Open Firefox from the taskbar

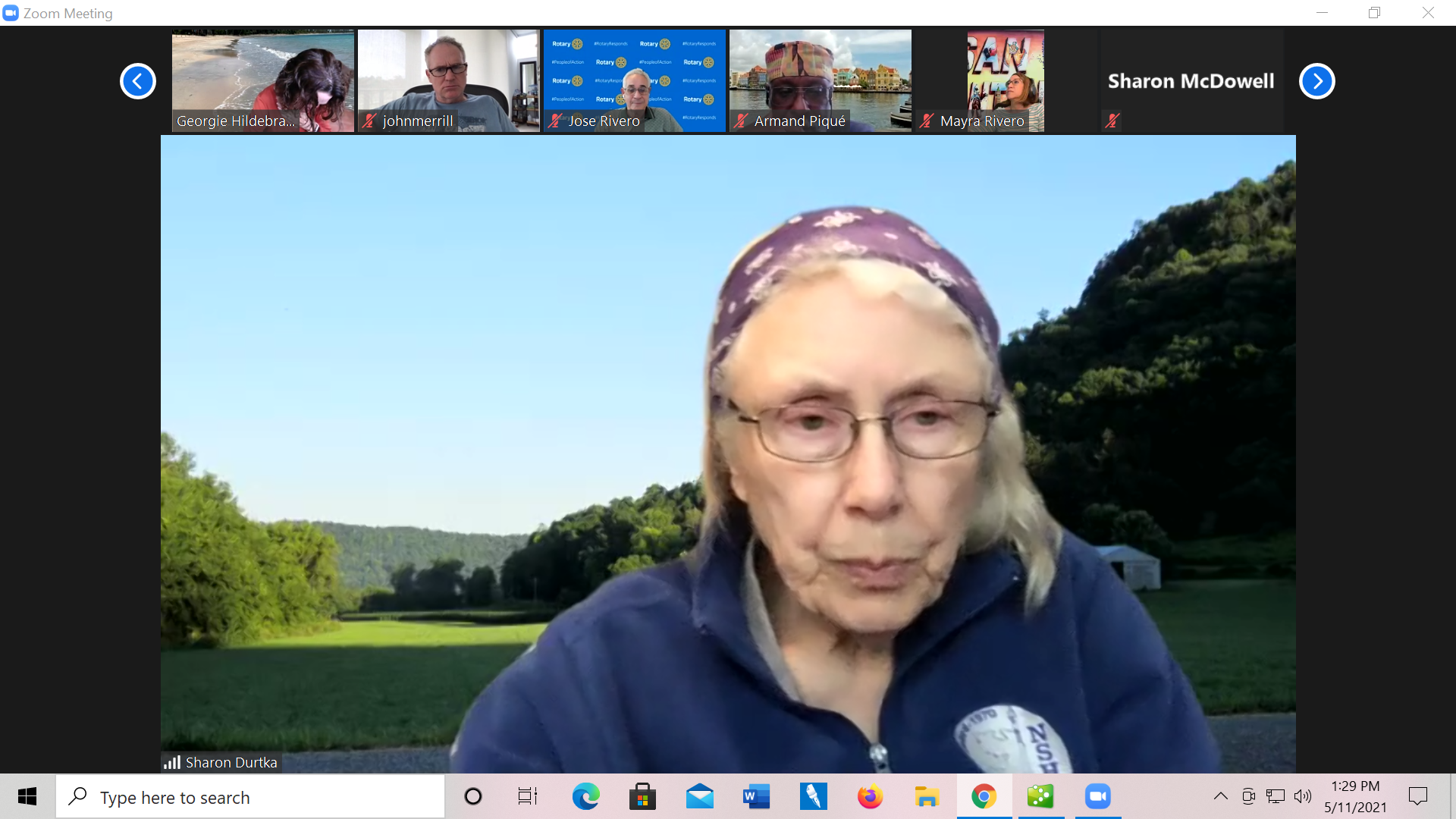coord(870,796)
